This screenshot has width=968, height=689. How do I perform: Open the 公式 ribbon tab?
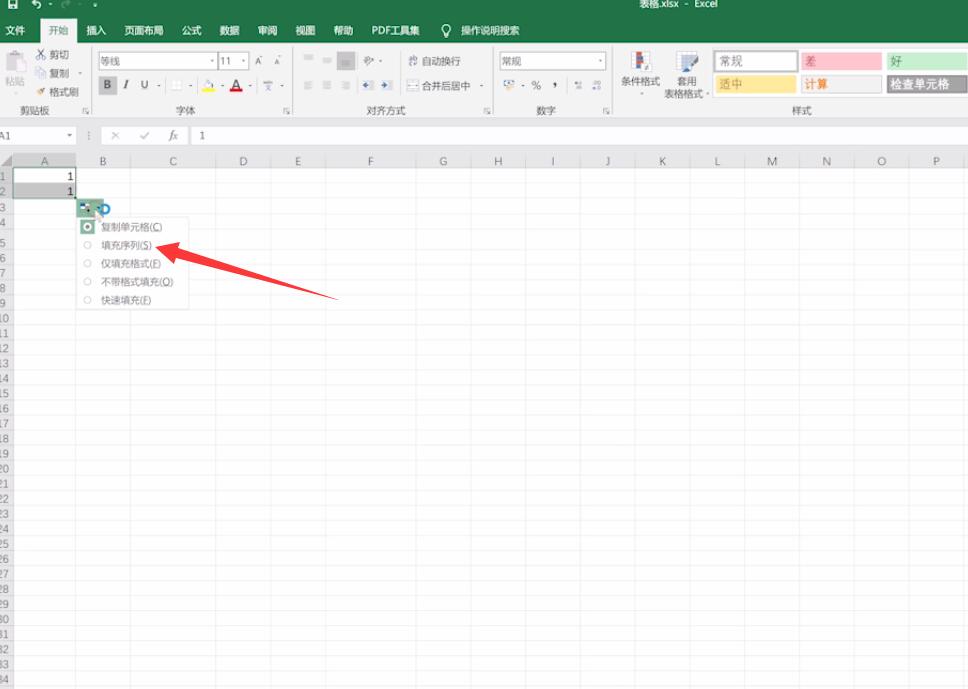tap(191, 30)
